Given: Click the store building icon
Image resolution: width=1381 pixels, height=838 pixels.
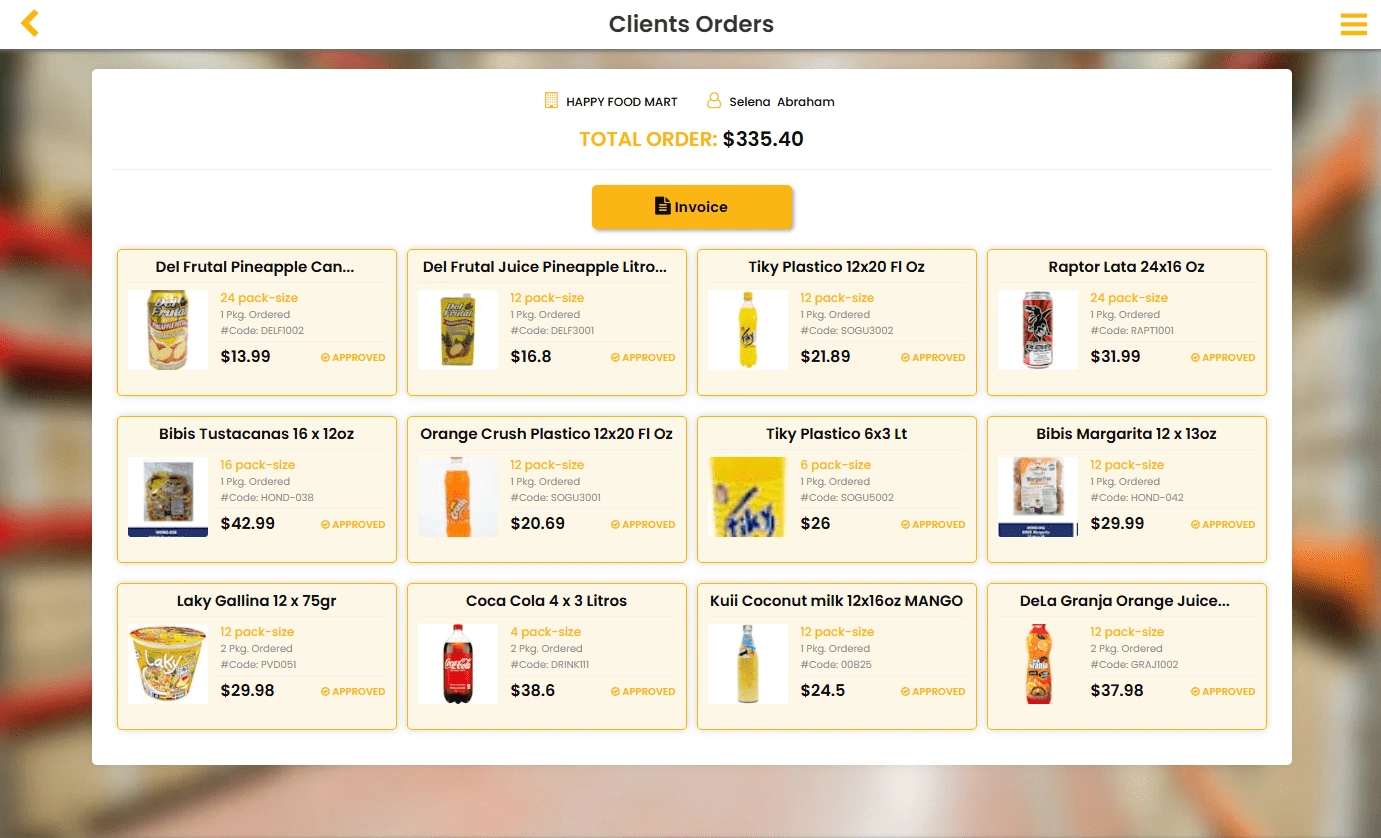Looking at the screenshot, I should [551, 101].
